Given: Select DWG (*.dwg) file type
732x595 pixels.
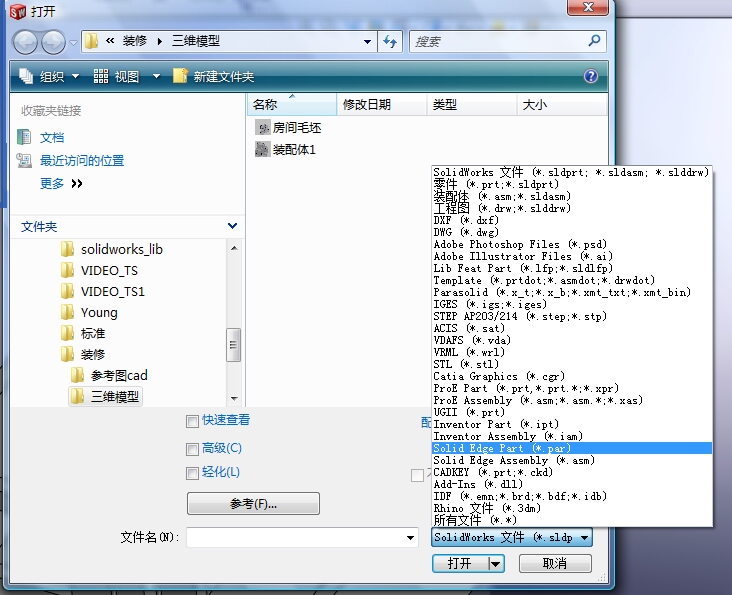Looking at the screenshot, I should [572, 232].
